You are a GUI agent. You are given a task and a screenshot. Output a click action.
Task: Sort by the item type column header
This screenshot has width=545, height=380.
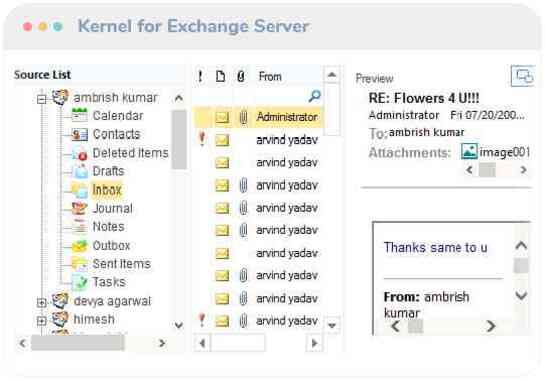point(220,76)
